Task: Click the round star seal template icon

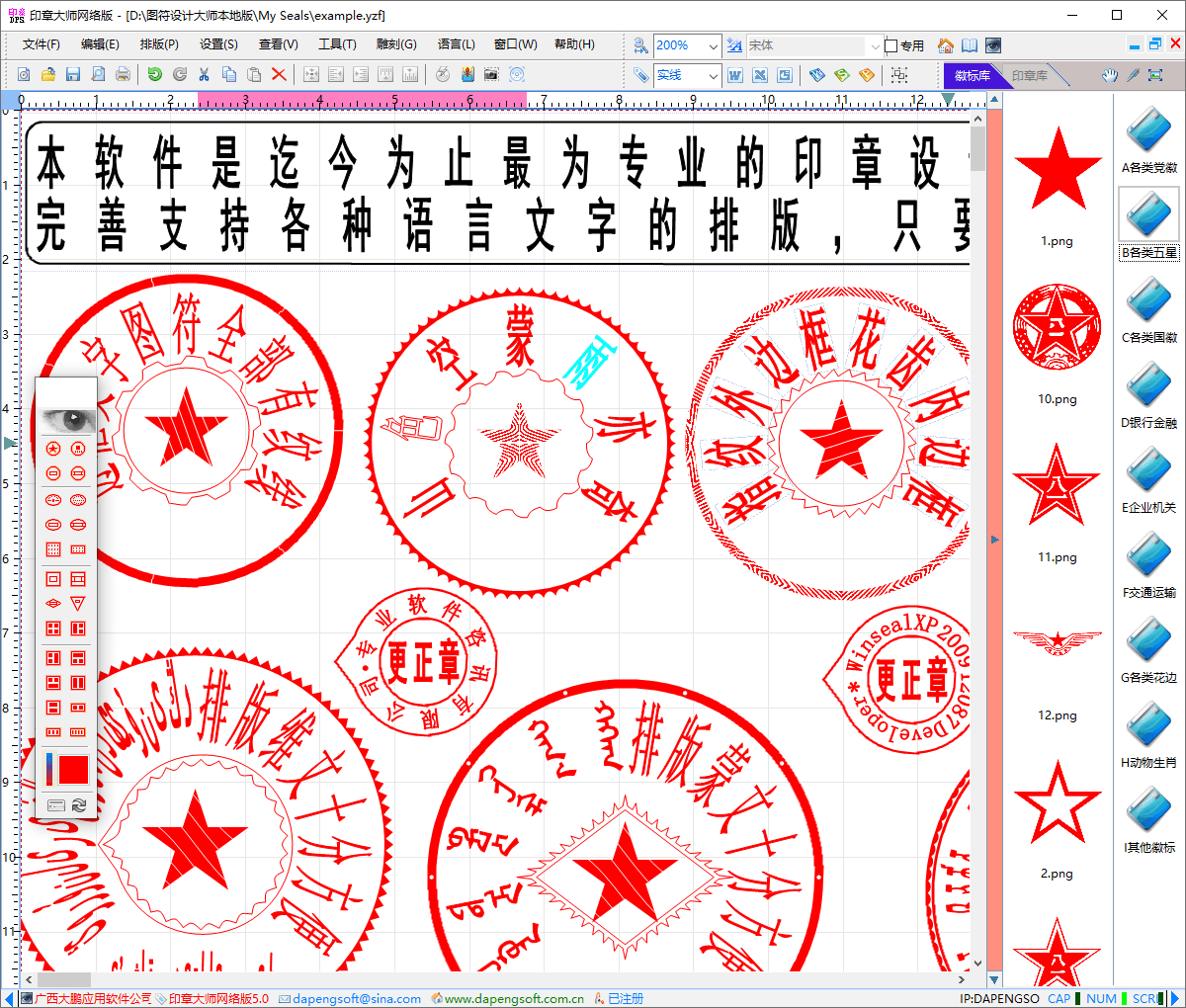Action: click(x=53, y=449)
